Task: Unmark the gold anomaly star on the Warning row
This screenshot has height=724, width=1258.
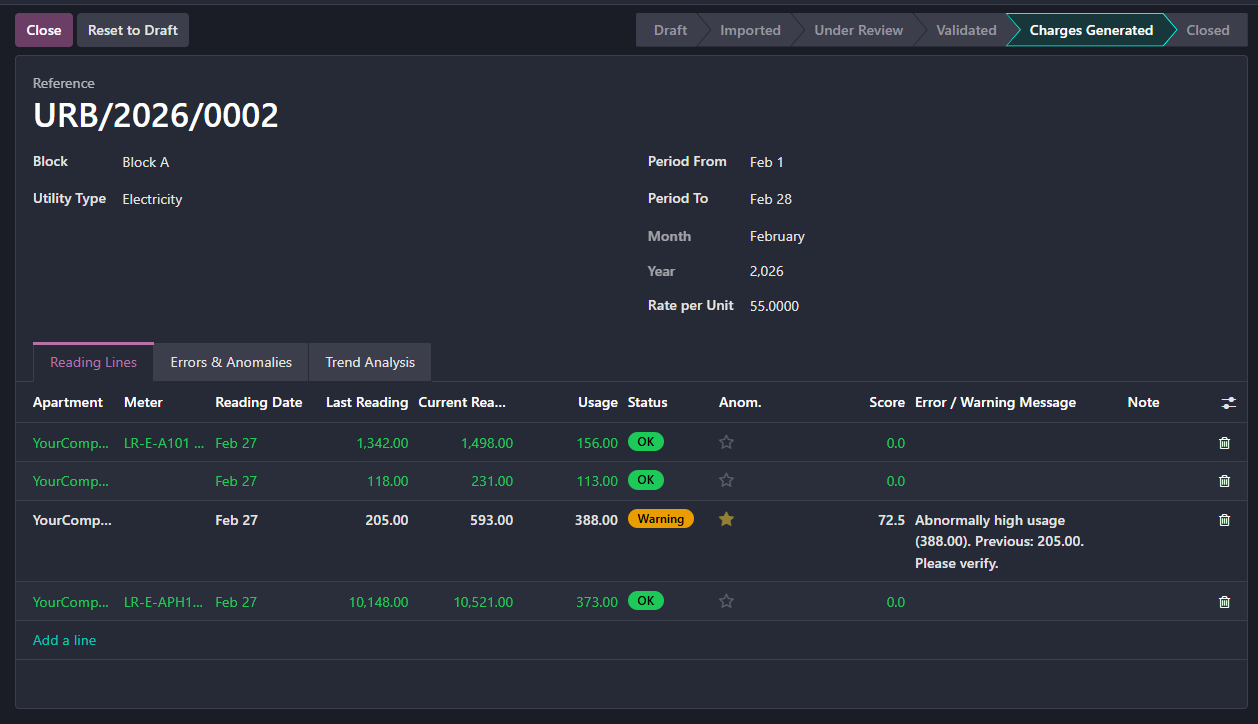Action: coord(727,519)
